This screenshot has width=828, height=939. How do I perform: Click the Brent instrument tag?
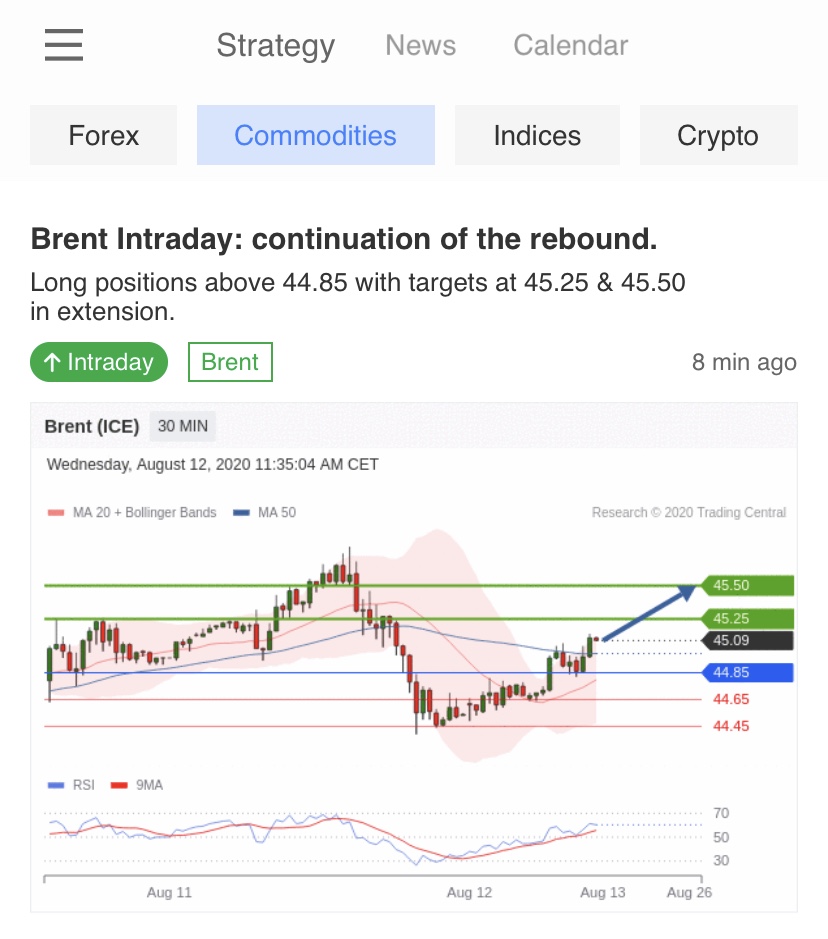click(230, 362)
